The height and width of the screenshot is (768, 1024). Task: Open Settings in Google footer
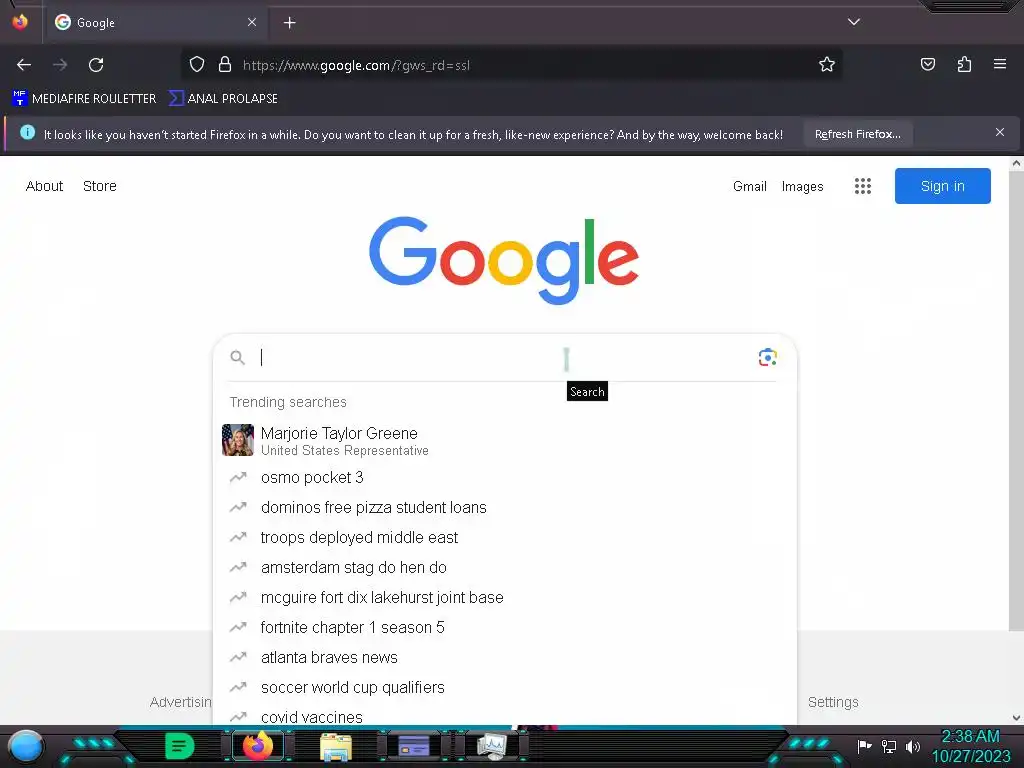[x=833, y=702]
